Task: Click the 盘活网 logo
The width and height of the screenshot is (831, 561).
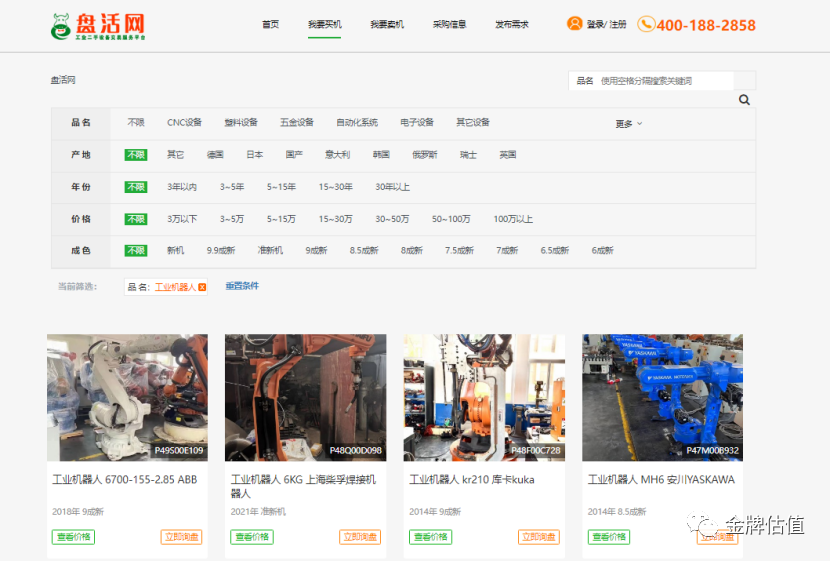Action: (x=98, y=25)
